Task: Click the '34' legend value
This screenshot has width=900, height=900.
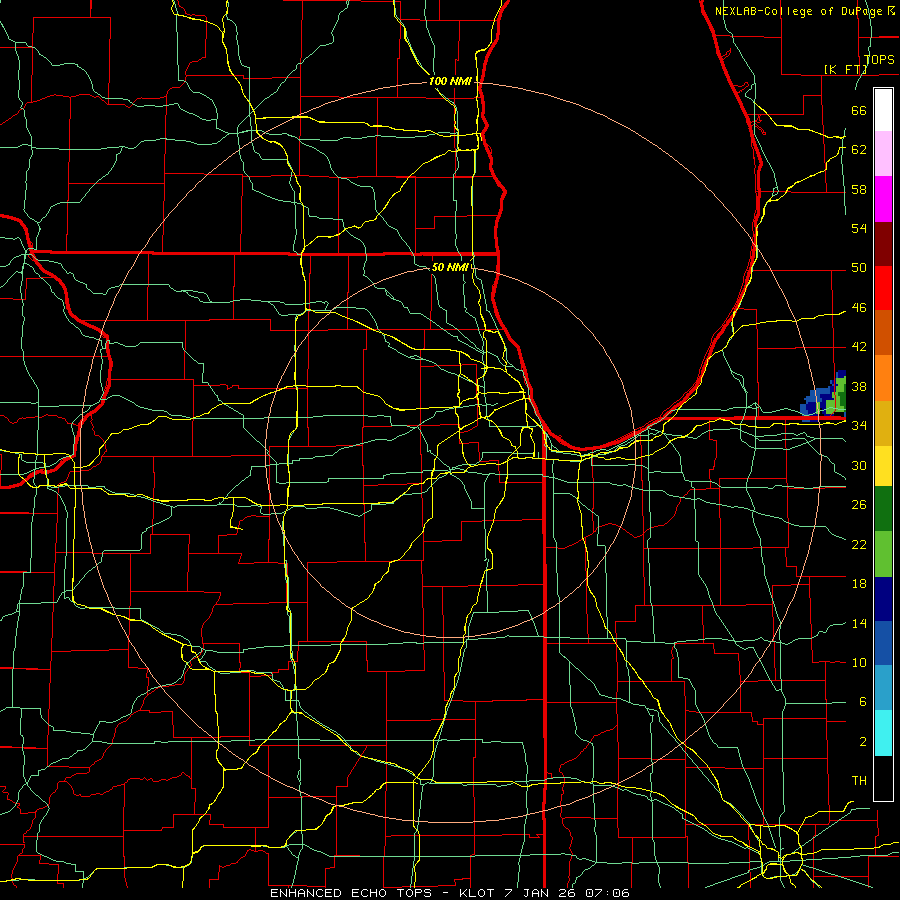Action: pos(859,425)
